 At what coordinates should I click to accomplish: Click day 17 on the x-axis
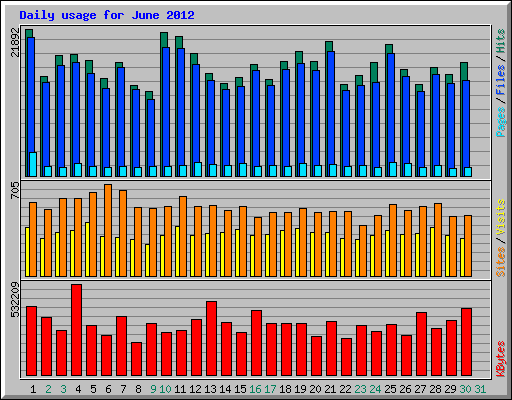[x=270, y=389]
